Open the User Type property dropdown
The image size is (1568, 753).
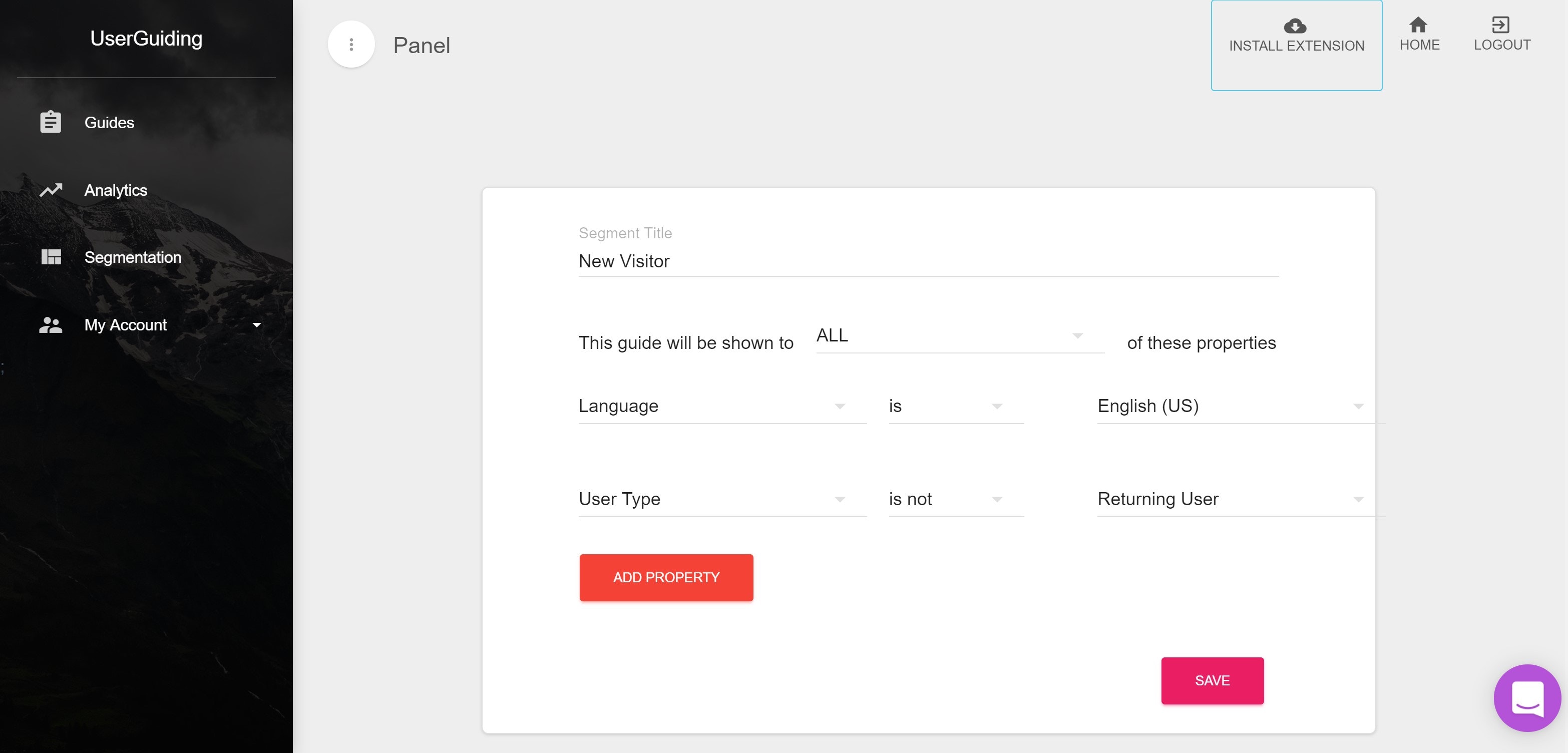click(x=721, y=499)
